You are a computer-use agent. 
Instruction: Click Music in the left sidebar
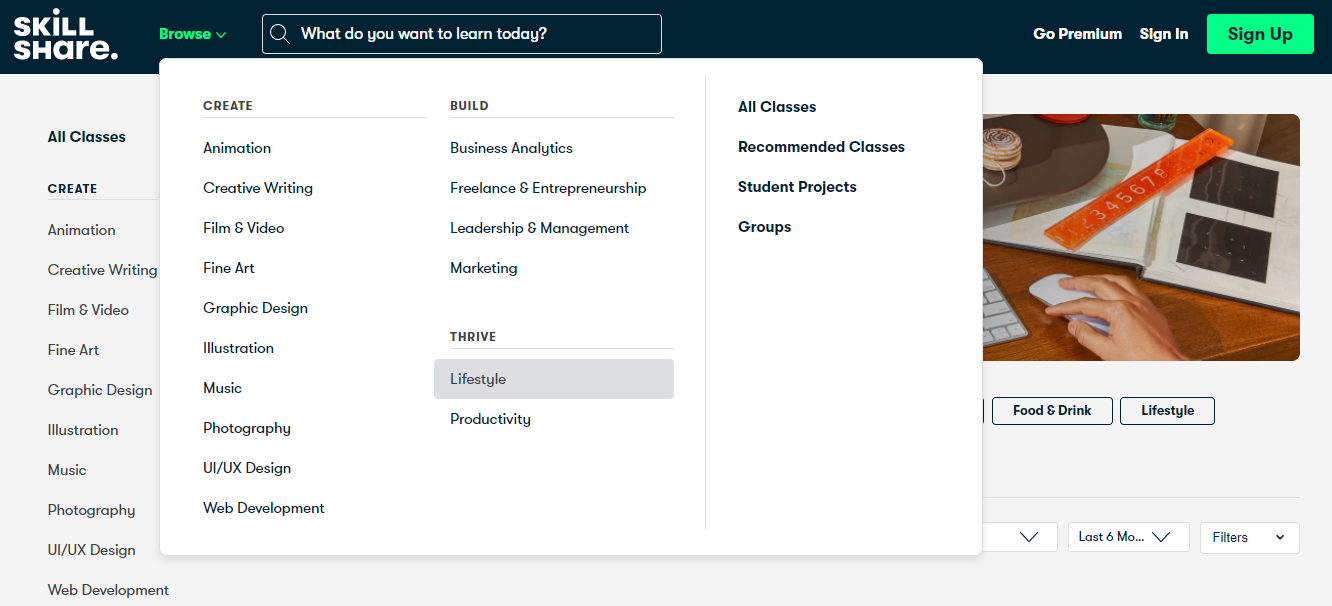coord(67,470)
